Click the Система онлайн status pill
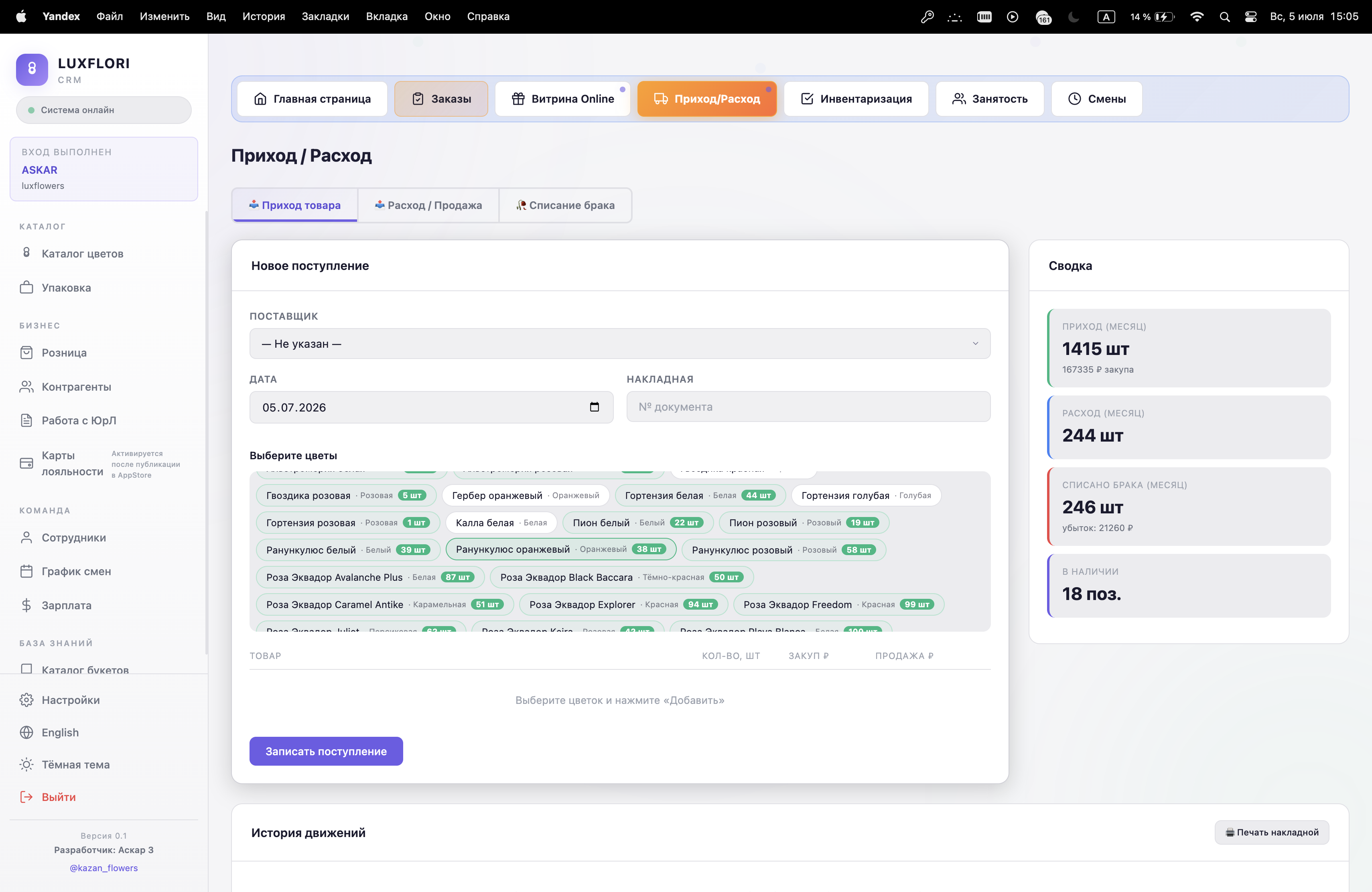Screen dimensions: 1372x892 click(104, 109)
